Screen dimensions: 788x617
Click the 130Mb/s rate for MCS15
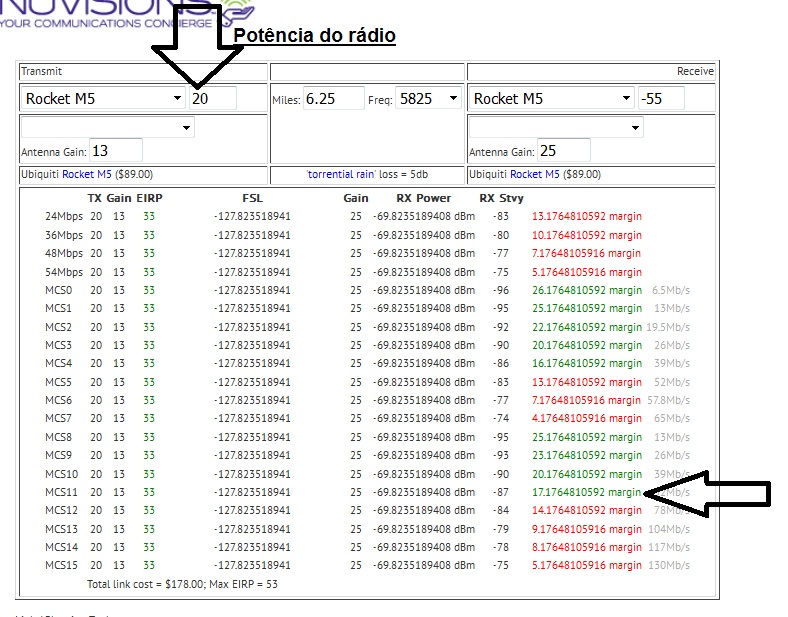click(x=669, y=565)
